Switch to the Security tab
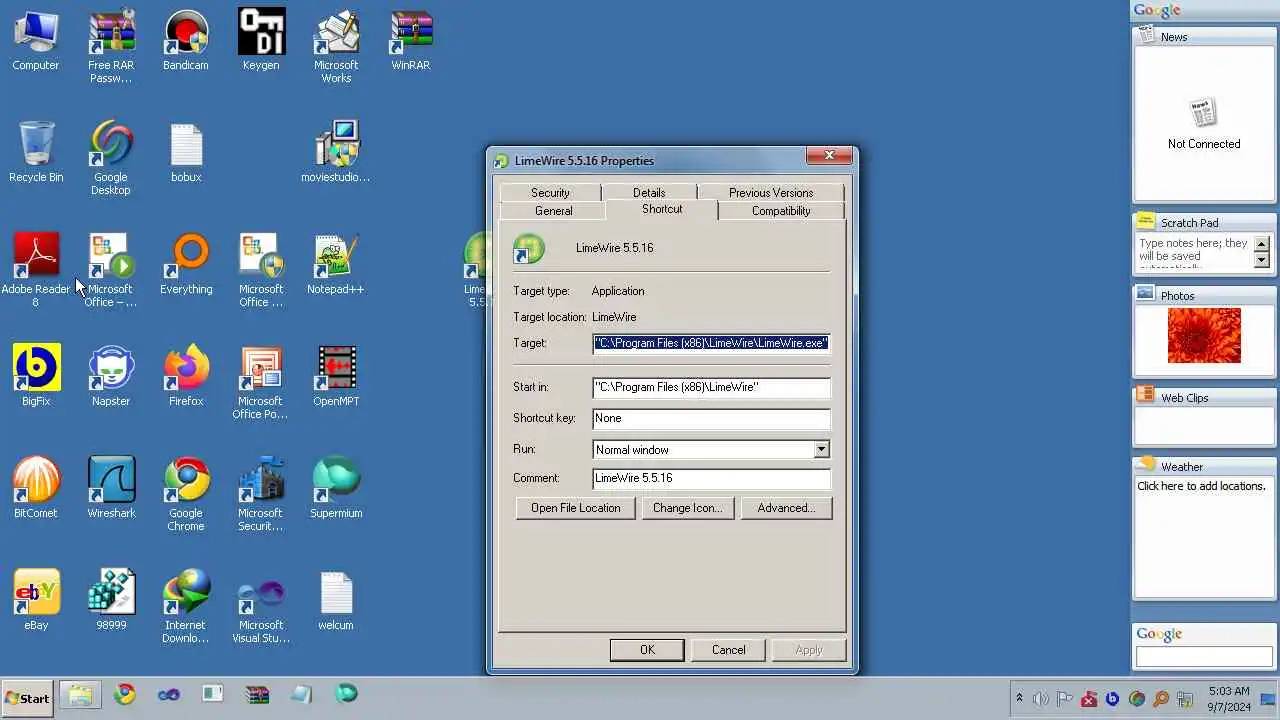Screen dimensions: 1280x720 tap(550, 193)
